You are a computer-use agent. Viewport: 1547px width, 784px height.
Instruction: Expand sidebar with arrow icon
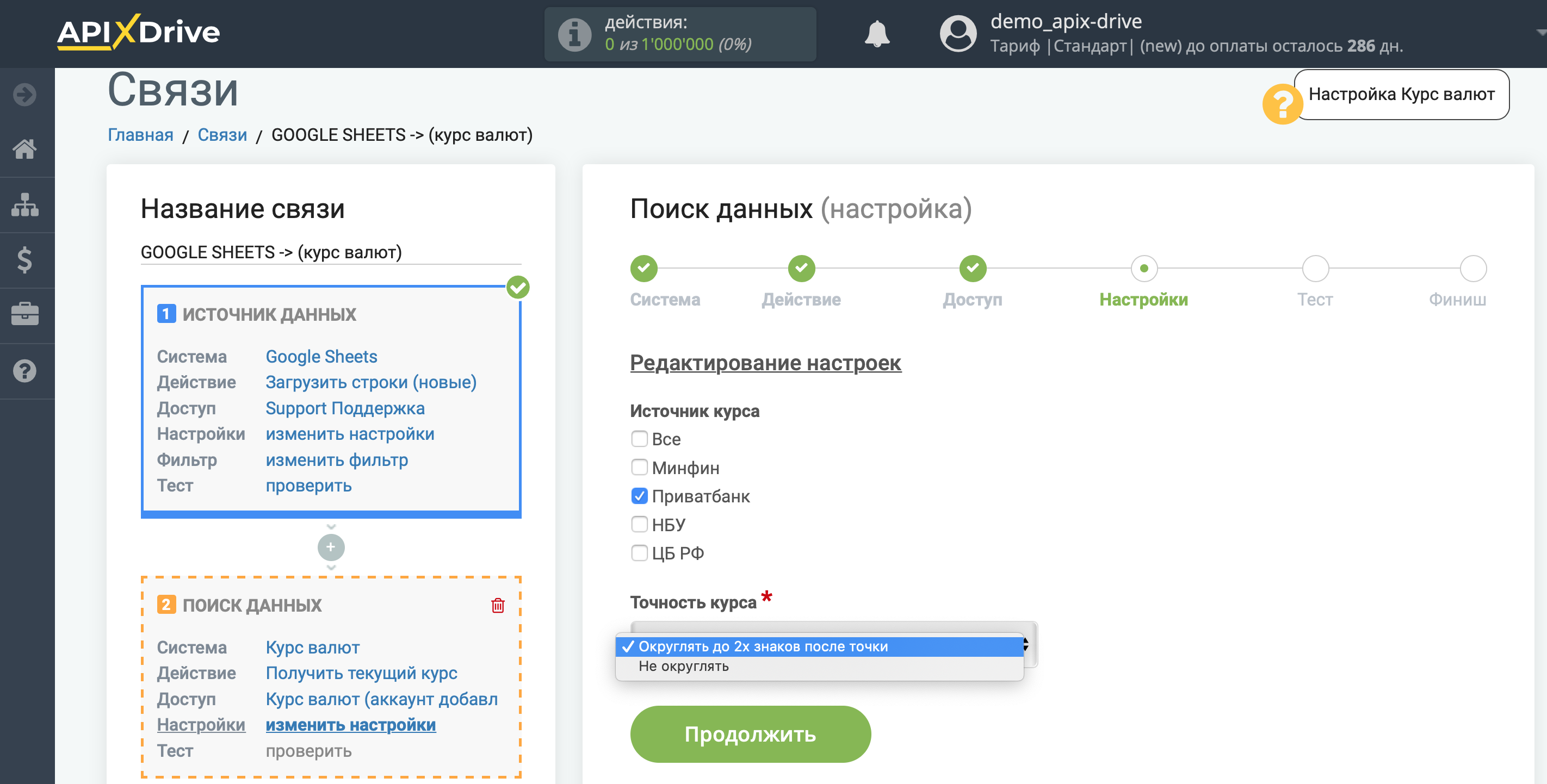click(24, 94)
